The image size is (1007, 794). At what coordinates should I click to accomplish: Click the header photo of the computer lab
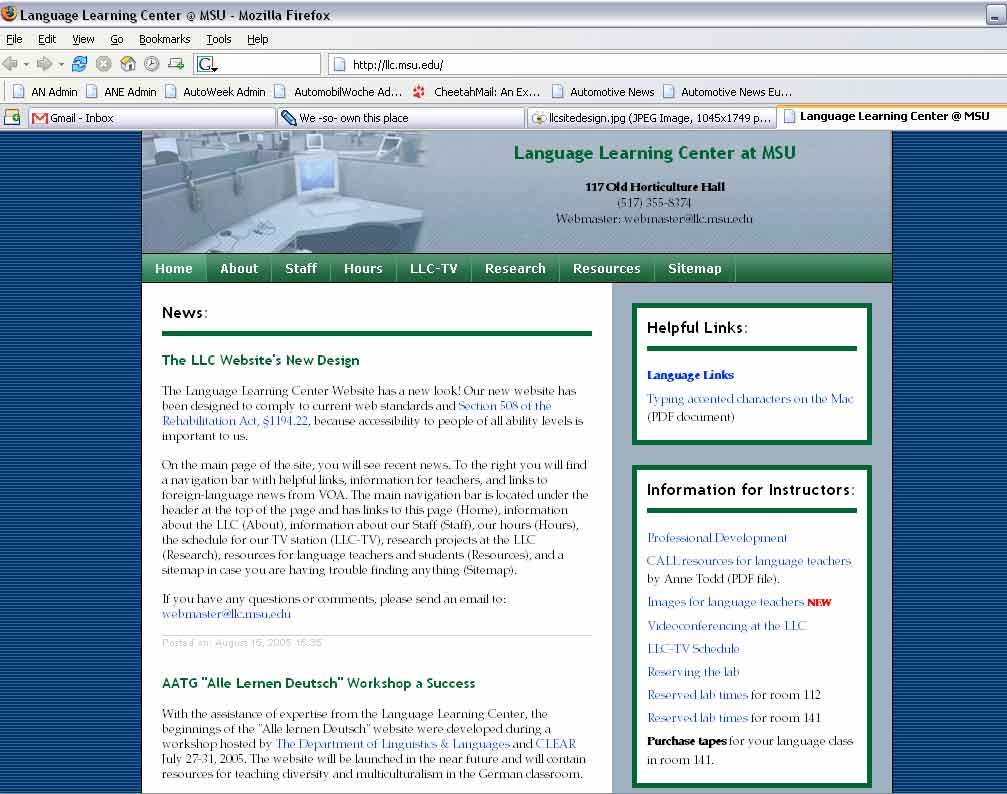tap(283, 191)
